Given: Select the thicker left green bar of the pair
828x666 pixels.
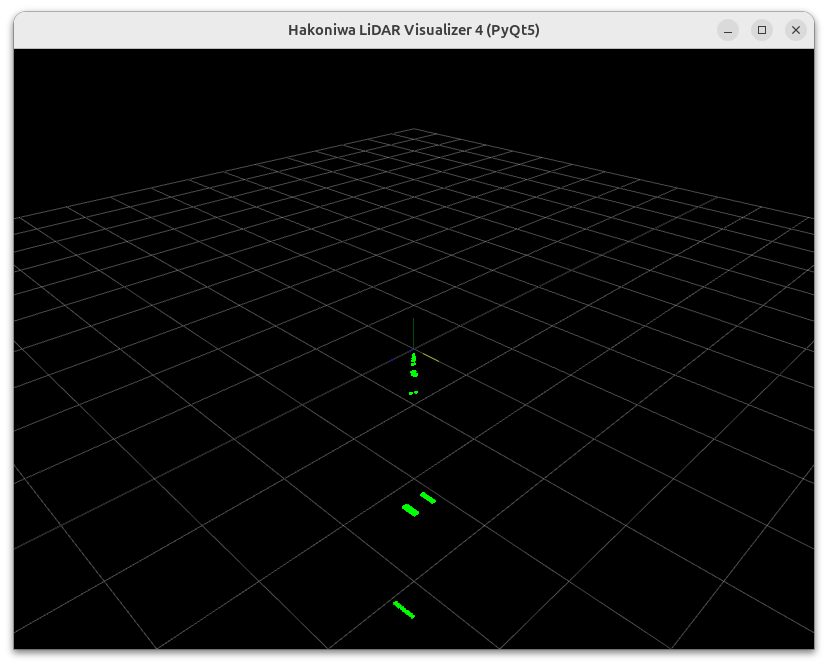Looking at the screenshot, I should (x=410, y=510).
